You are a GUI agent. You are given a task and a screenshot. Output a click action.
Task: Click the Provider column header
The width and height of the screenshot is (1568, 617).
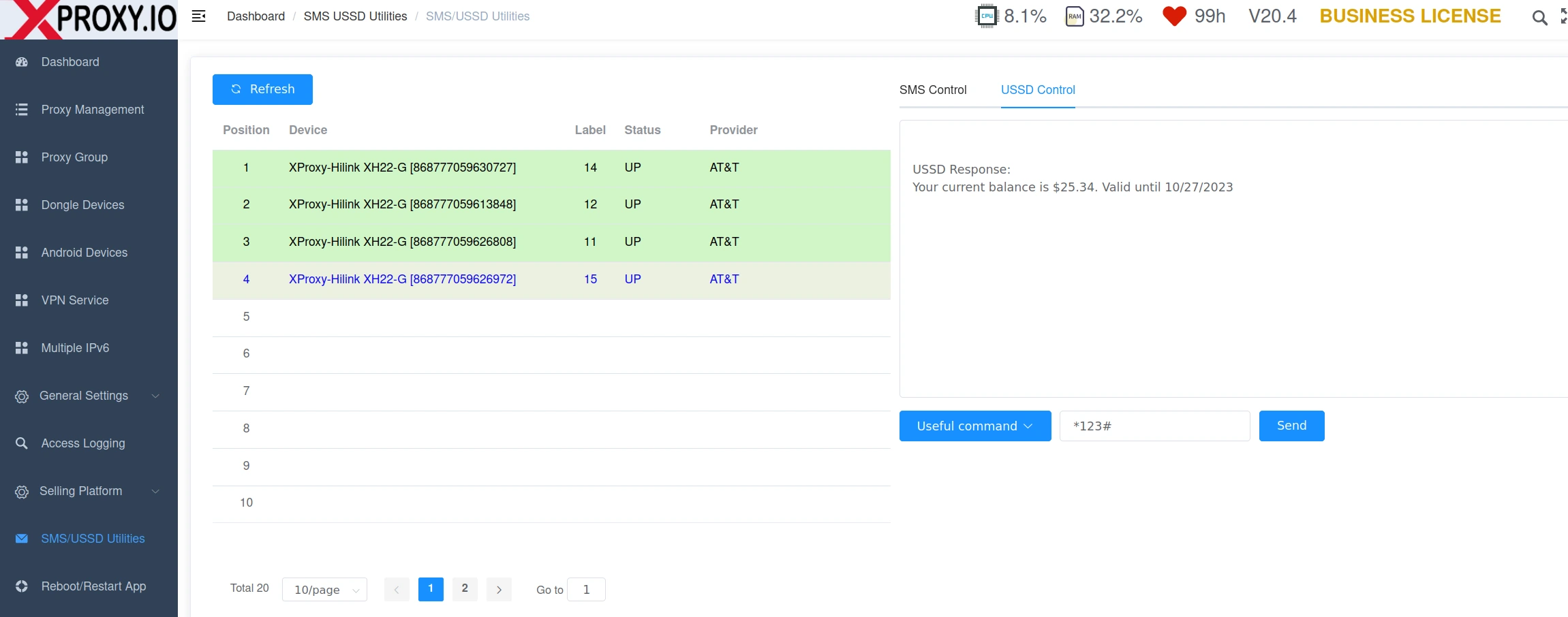(x=733, y=130)
